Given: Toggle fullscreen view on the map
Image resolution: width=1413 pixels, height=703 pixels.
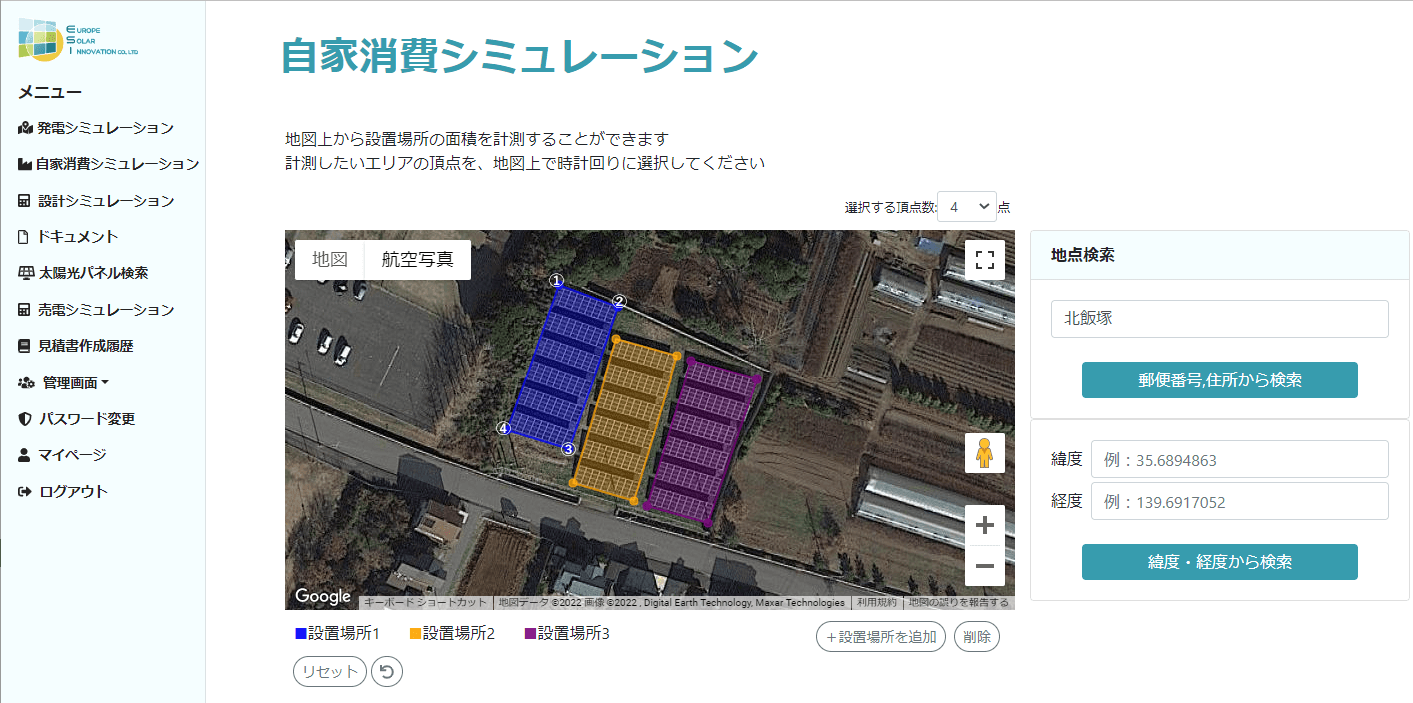Looking at the screenshot, I should coord(984,261).
